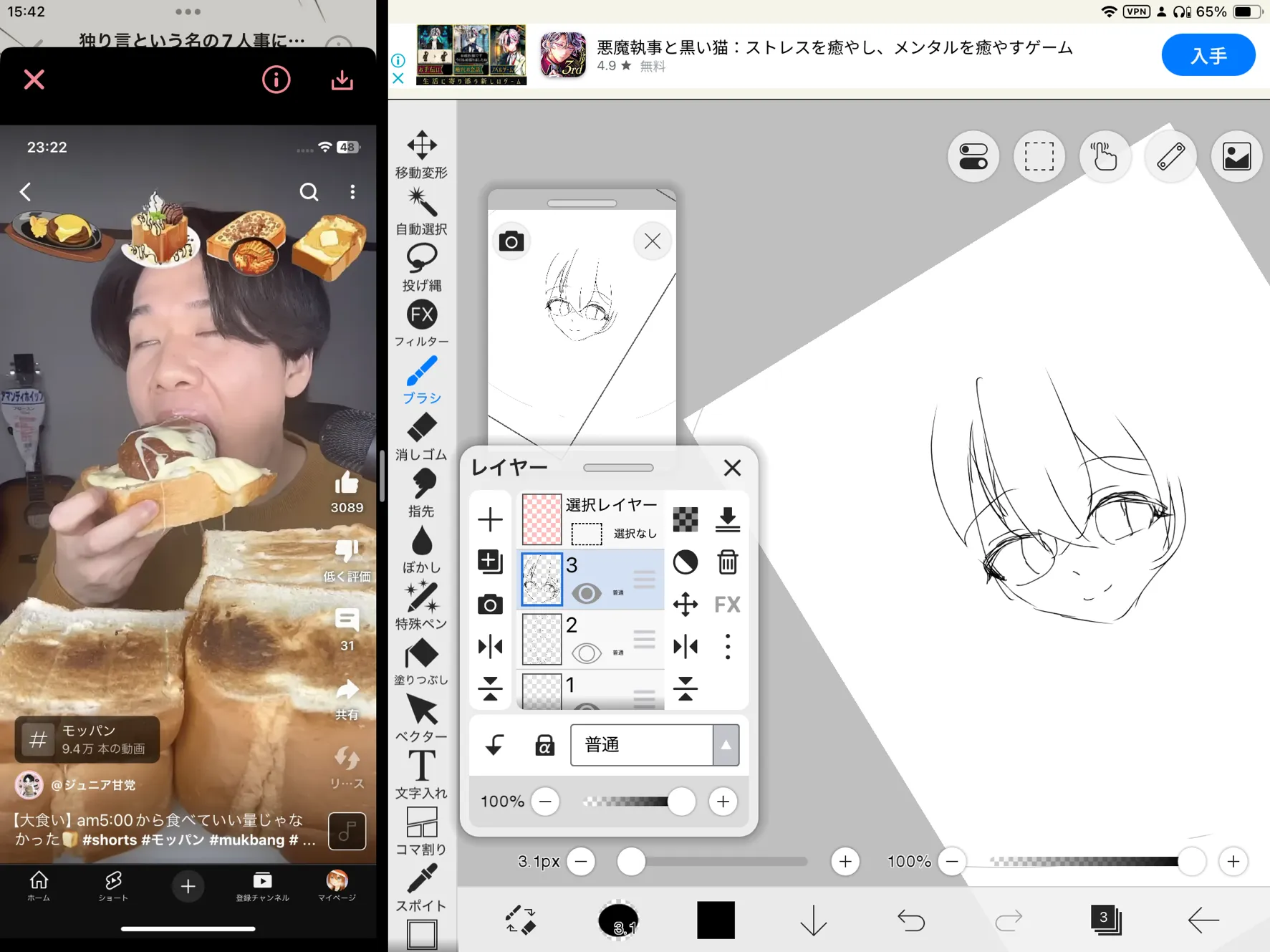Screen dimensions: 1270x952
Task: Select the 塗りつぶし bucket fill tool
Action: click(422, 663)
